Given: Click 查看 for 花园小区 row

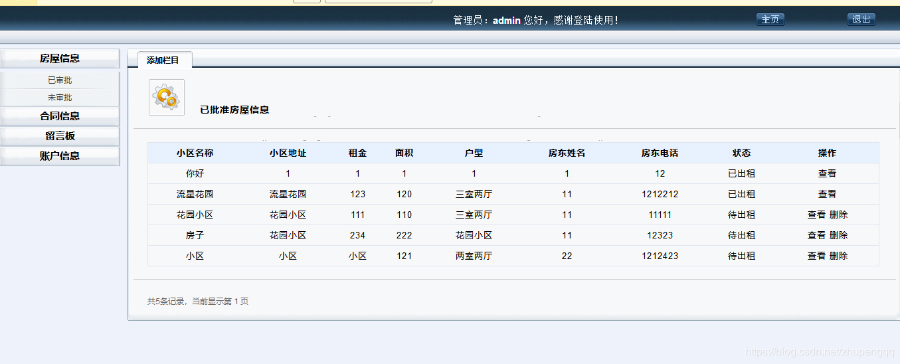Looking at the screenshot, I should (816, 215).
